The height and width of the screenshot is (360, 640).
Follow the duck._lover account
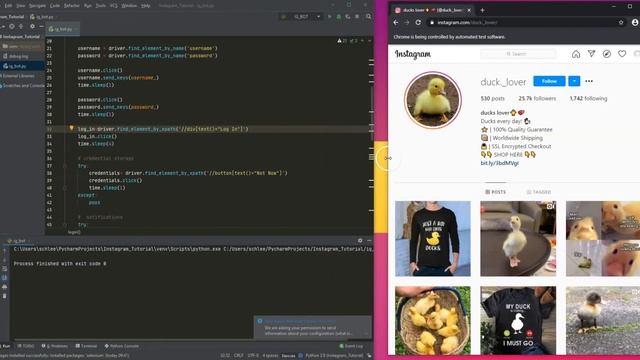click(549, 81)
